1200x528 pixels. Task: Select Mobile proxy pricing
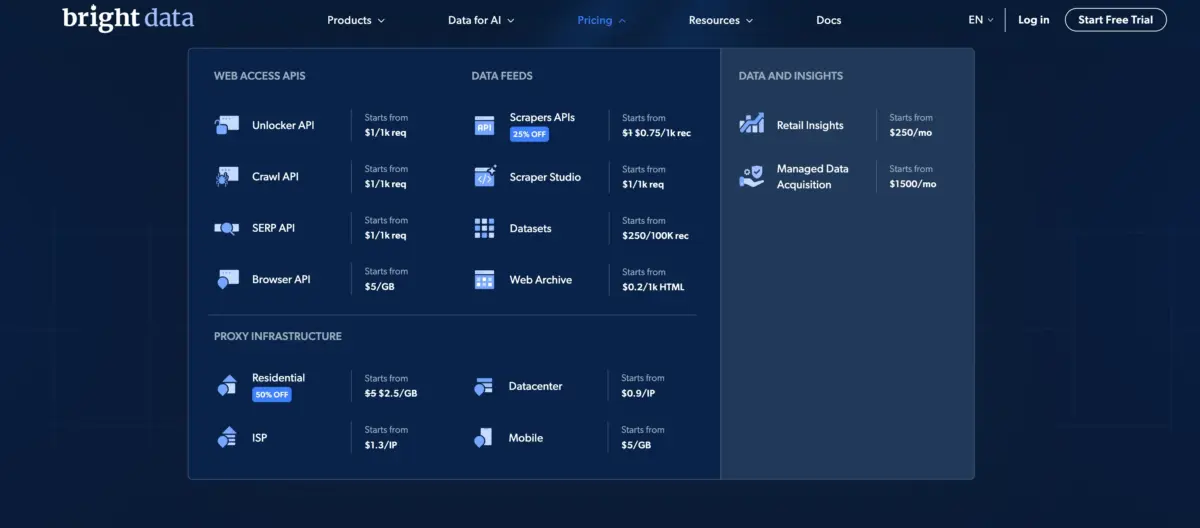(526, 437)
